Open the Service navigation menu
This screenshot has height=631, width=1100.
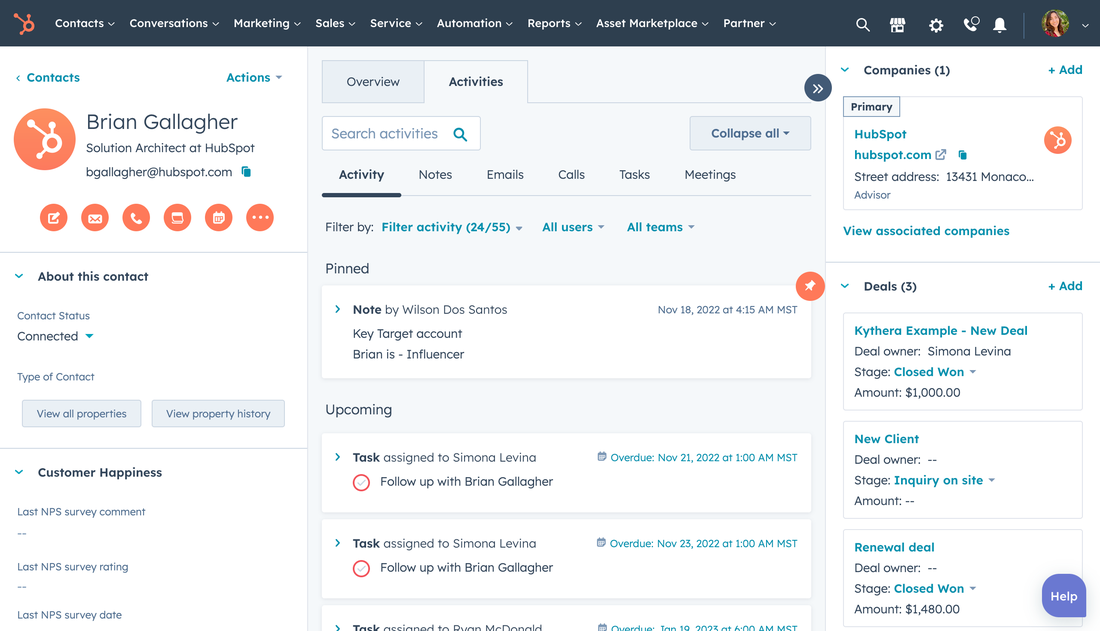click(396, 24)
